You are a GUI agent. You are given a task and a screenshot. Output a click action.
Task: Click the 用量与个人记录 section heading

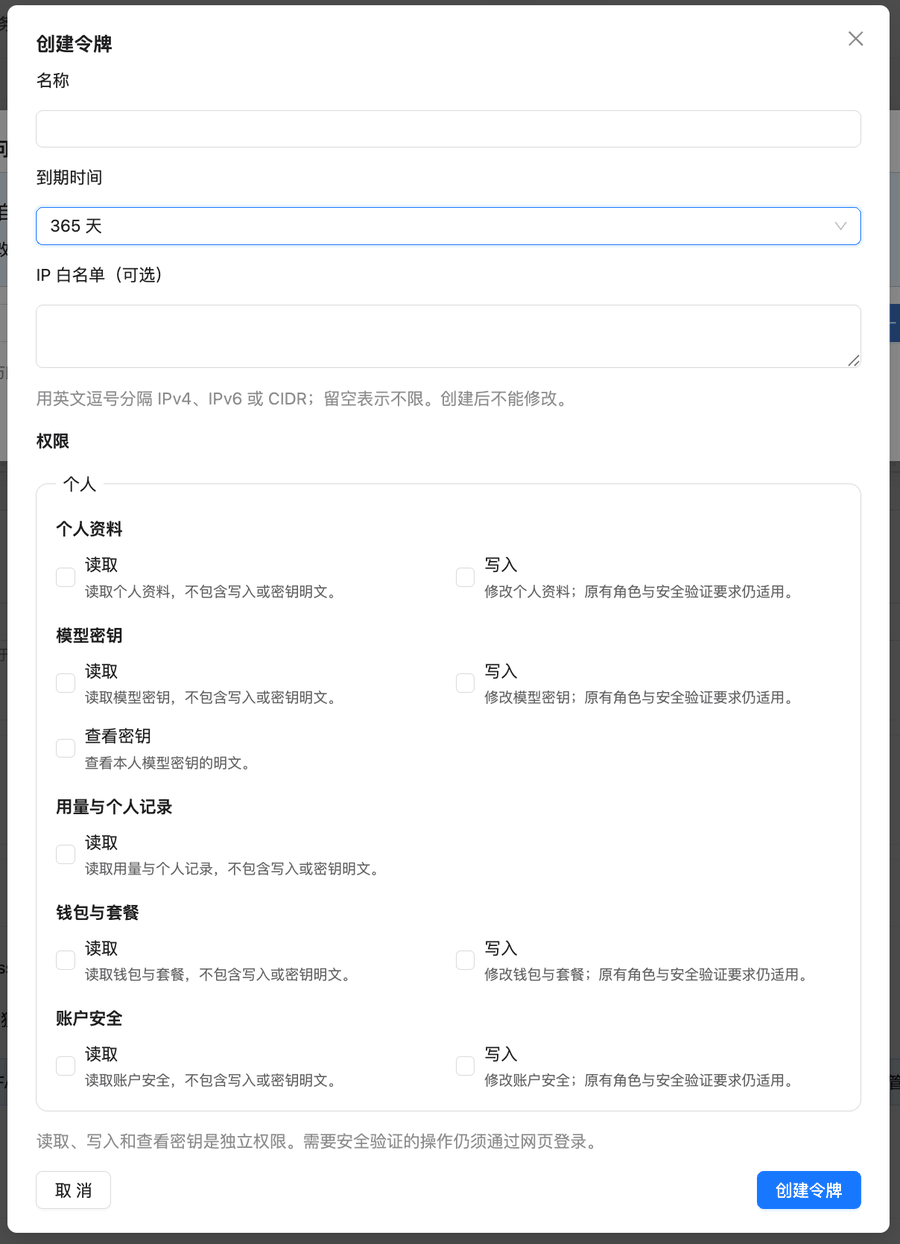114,806
